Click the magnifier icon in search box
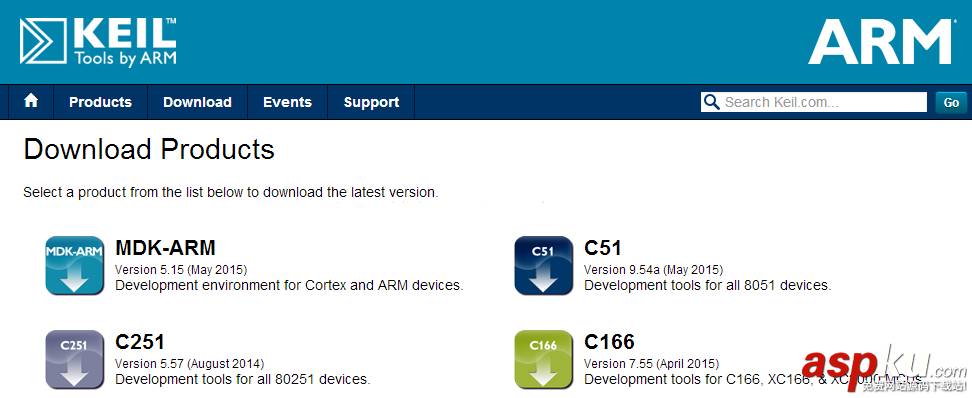The width and height of the screenshot is (972, 398). tap(712, 102)
